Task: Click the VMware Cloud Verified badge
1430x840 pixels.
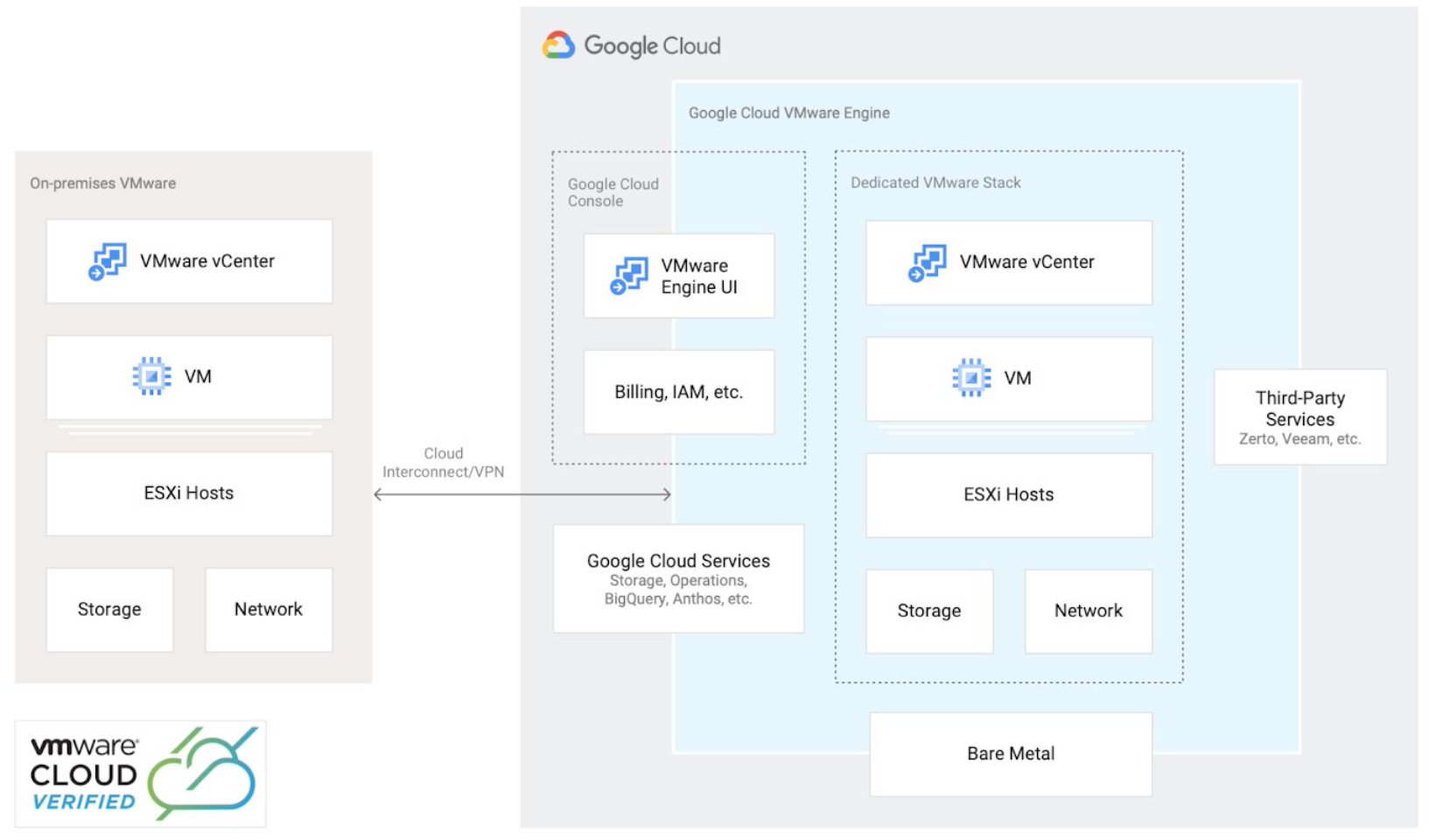Action: point(141,774)
